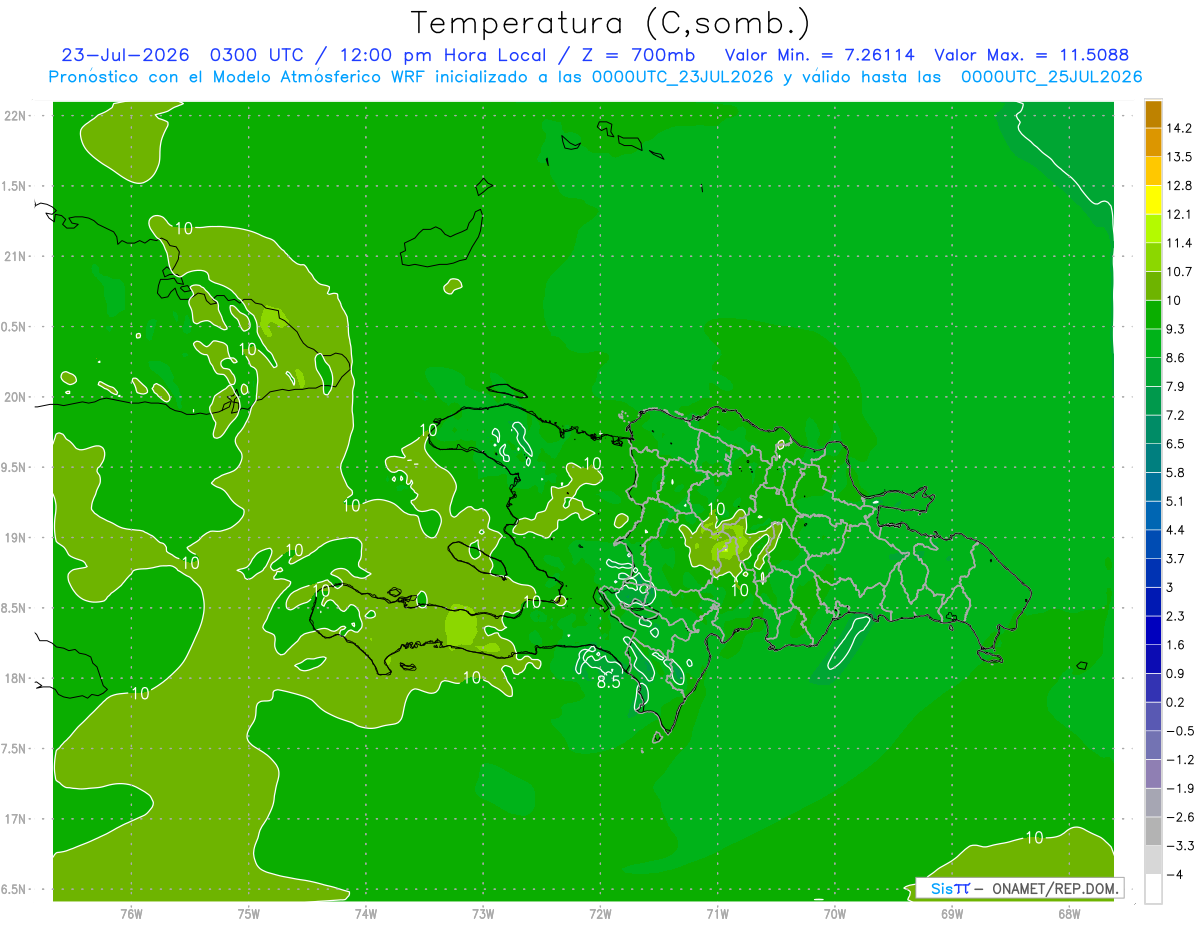Select the '23-Jul-2026' date text
This screenshot has height=927, width=1200.
coord(125,55)
